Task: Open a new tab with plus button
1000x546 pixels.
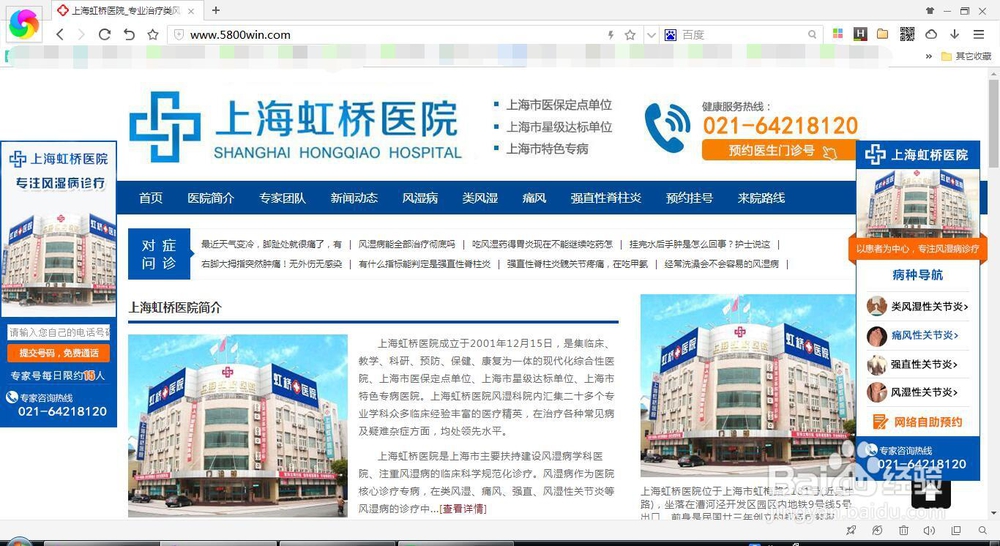Action: coord(216,10)
